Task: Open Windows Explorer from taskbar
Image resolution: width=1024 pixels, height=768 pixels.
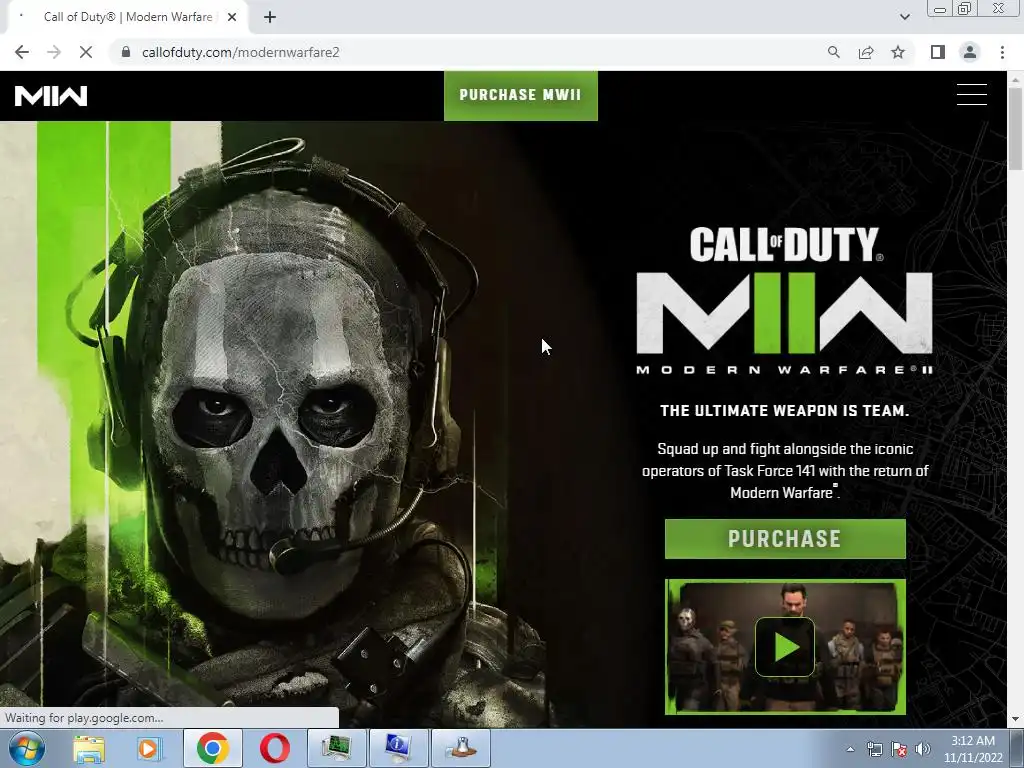Action: (x=89, y=748)
